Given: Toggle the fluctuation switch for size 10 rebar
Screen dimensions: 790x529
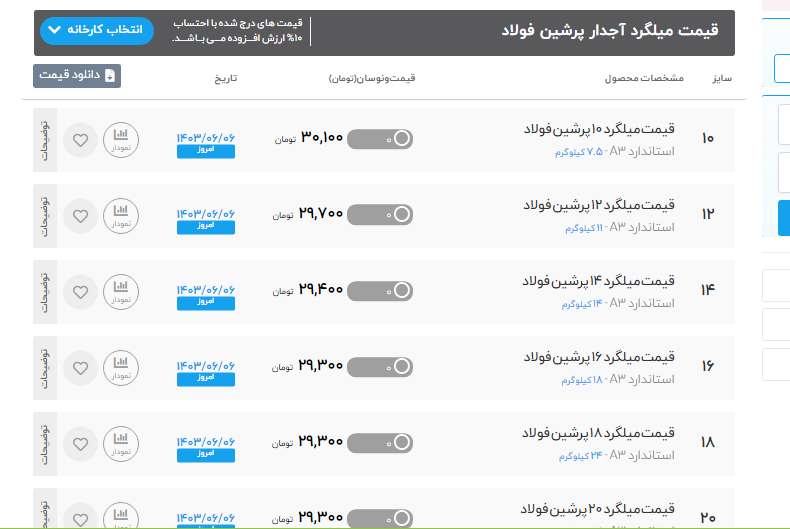Looking at the screenshot, I should (380, 139).
